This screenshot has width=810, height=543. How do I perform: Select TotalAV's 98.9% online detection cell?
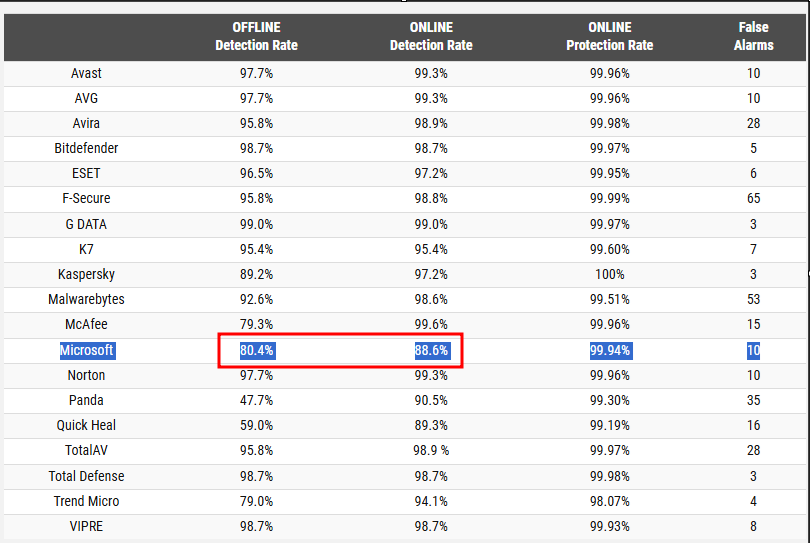pyautogui.click(x=431, y=451)
